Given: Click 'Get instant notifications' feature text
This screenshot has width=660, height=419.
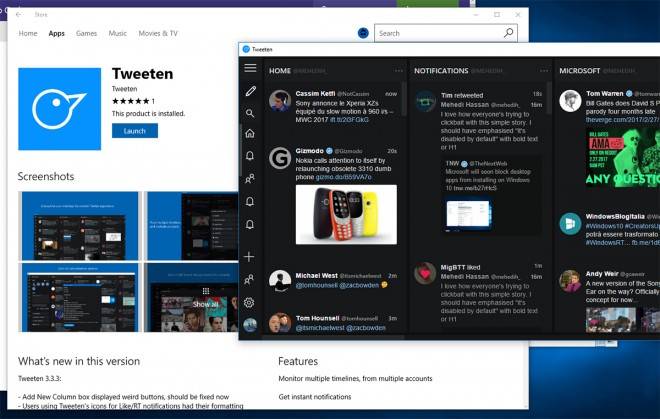Looking at the screenshot, I should [315, 397].
